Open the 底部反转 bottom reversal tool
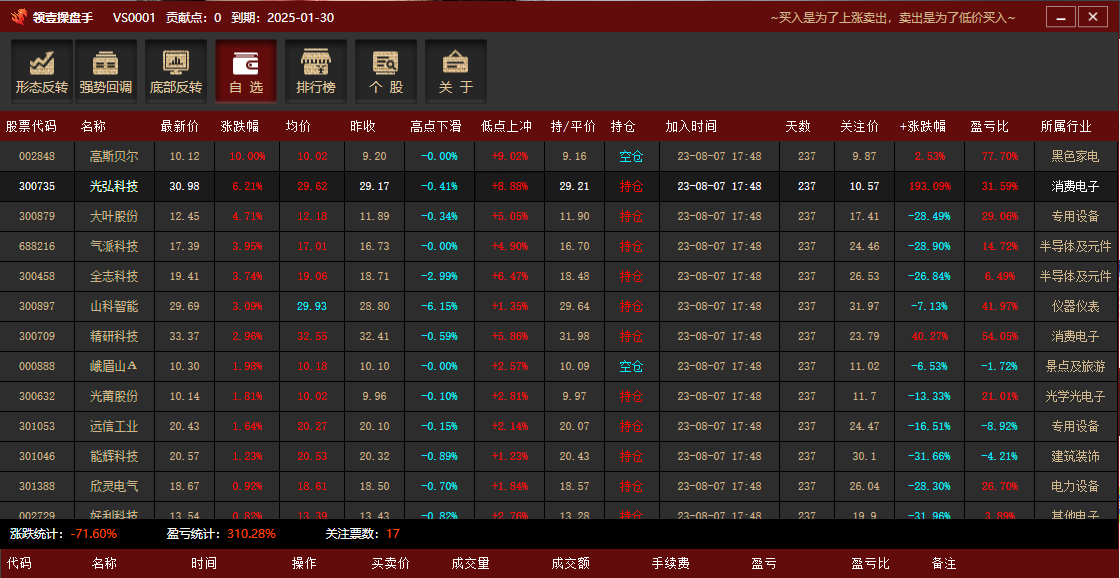This screenshot has height=578, width=1120. coord(176,71)
